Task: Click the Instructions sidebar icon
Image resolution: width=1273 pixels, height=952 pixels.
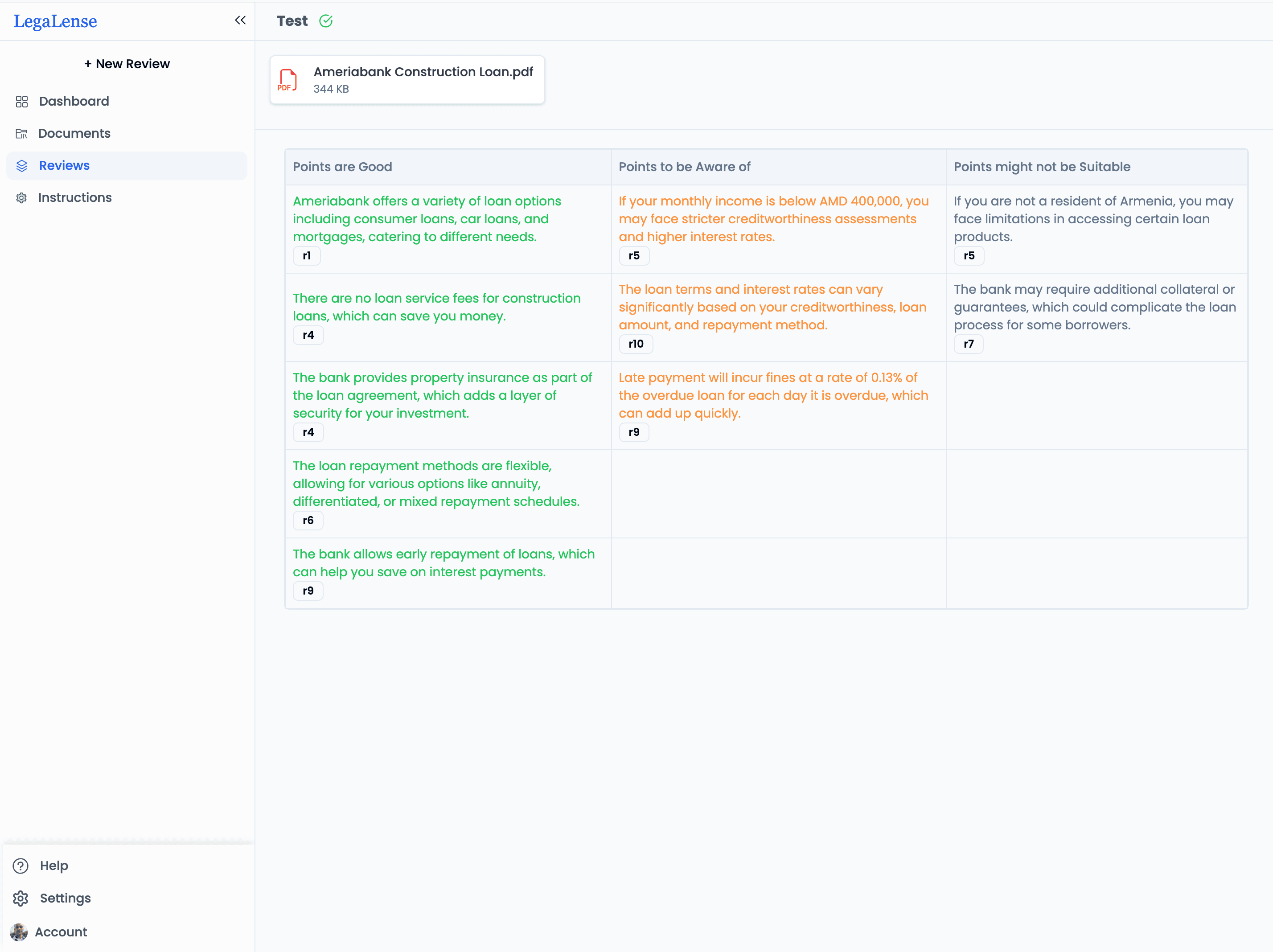Action: 22,198
